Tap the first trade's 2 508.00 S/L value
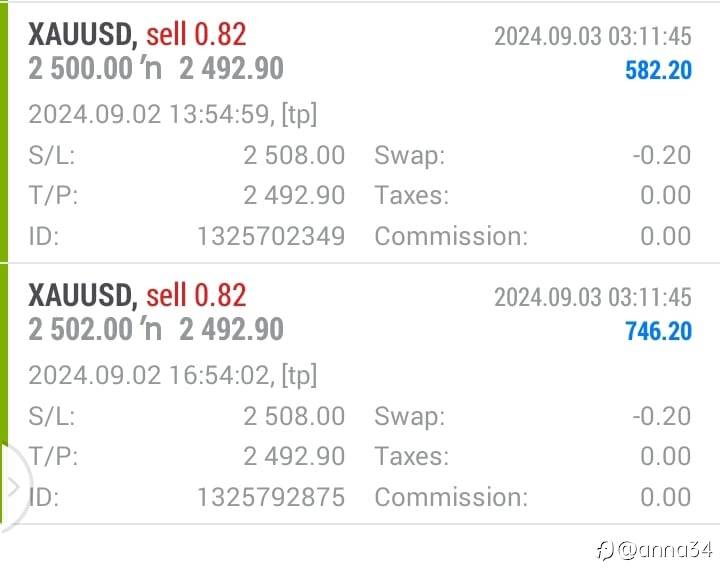Screen dimensions: 720x585 click(294, 155)
